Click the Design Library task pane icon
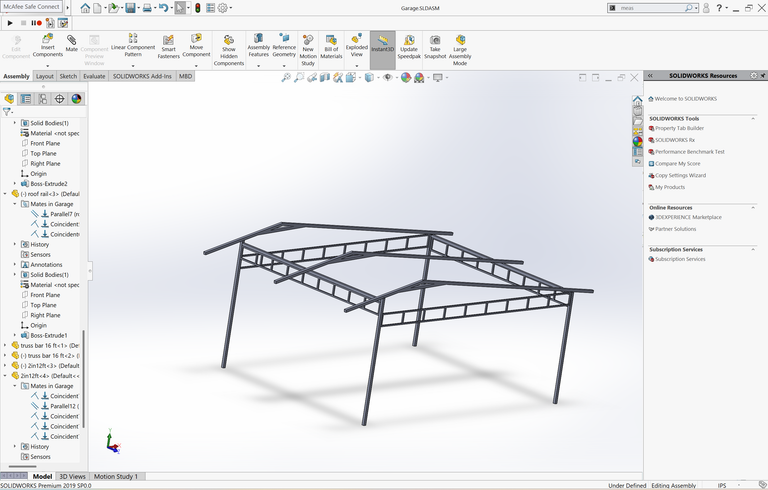Viewport: 768px width, 490px height. click(637, 110)
